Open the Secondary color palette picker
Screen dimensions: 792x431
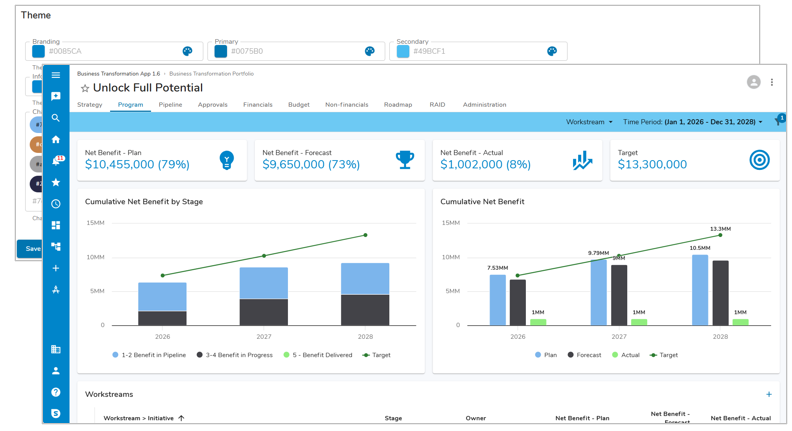pos(552,51)
